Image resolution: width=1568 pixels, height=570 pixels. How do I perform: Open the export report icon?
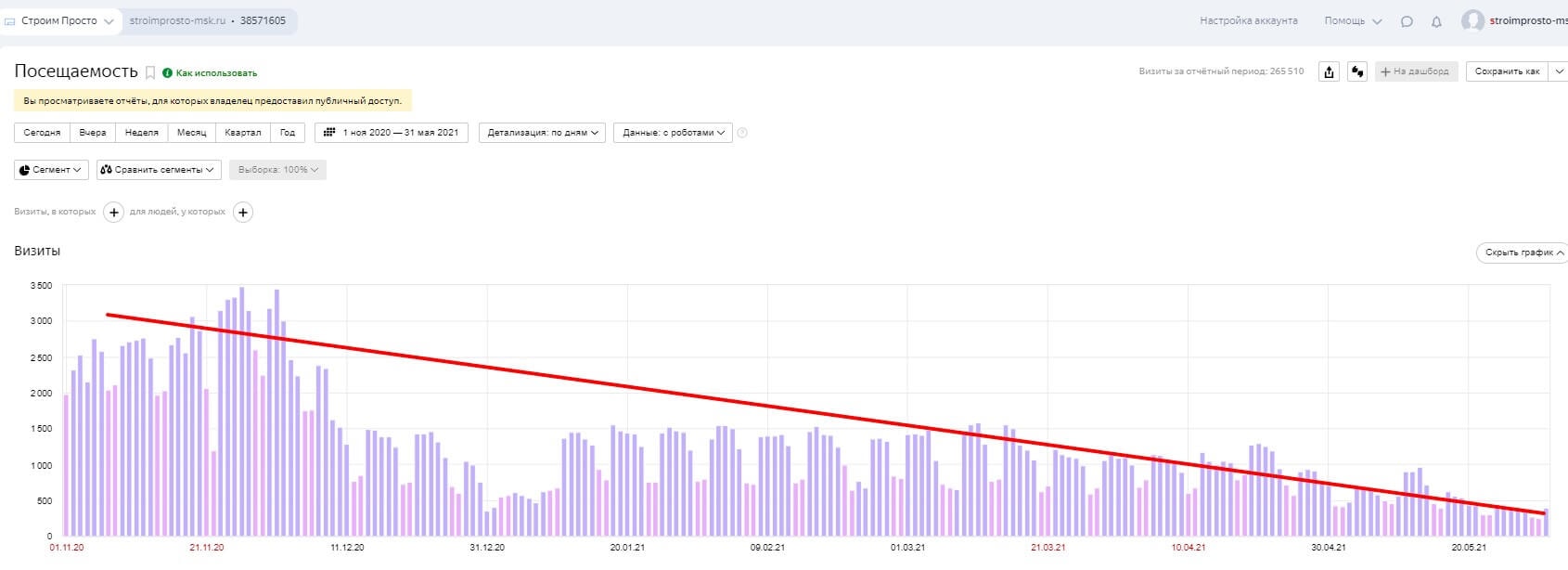(1329, 71)
